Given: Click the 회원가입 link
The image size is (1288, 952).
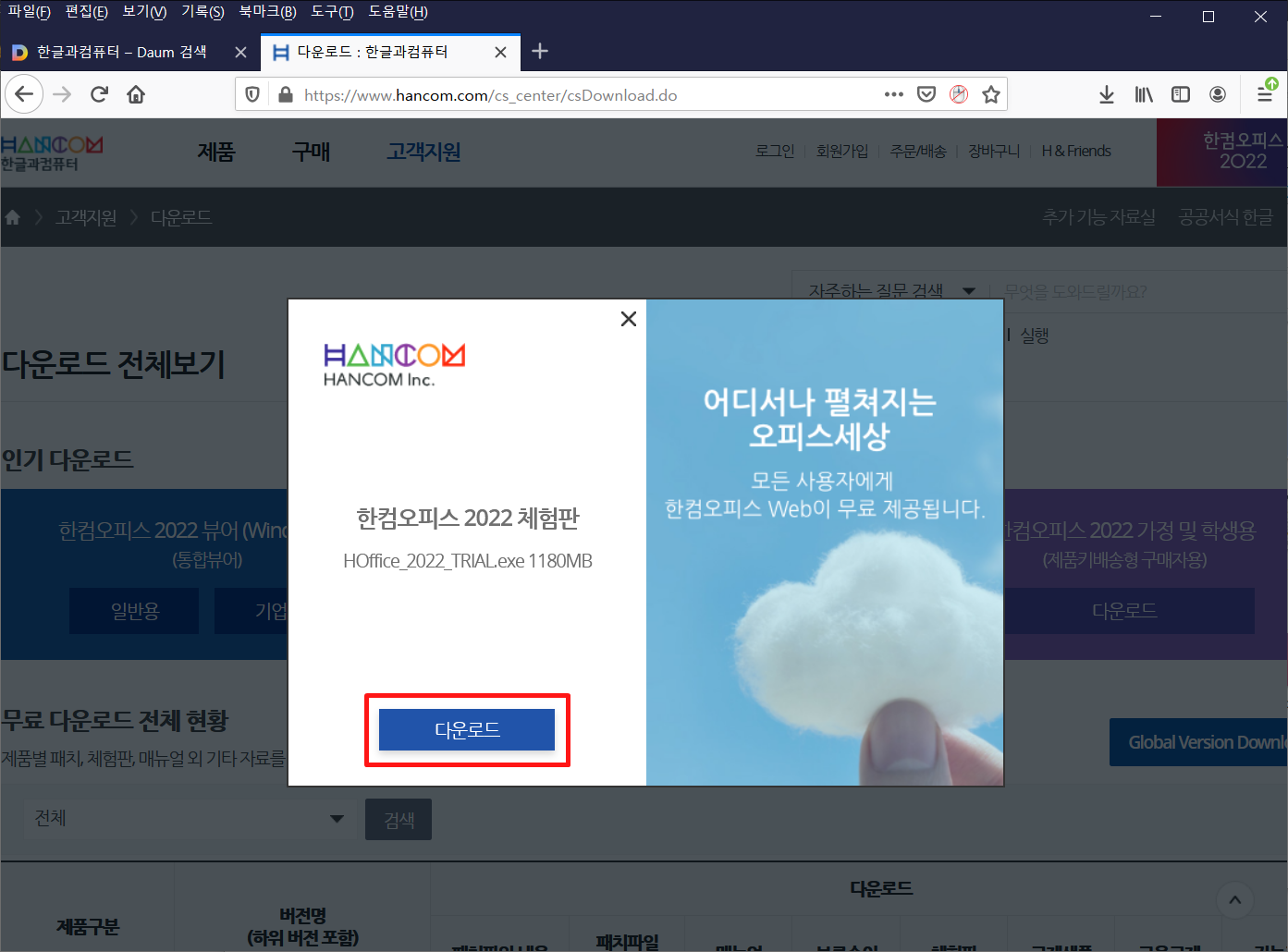Looking at the screenshot, I should tap(842, 151).
